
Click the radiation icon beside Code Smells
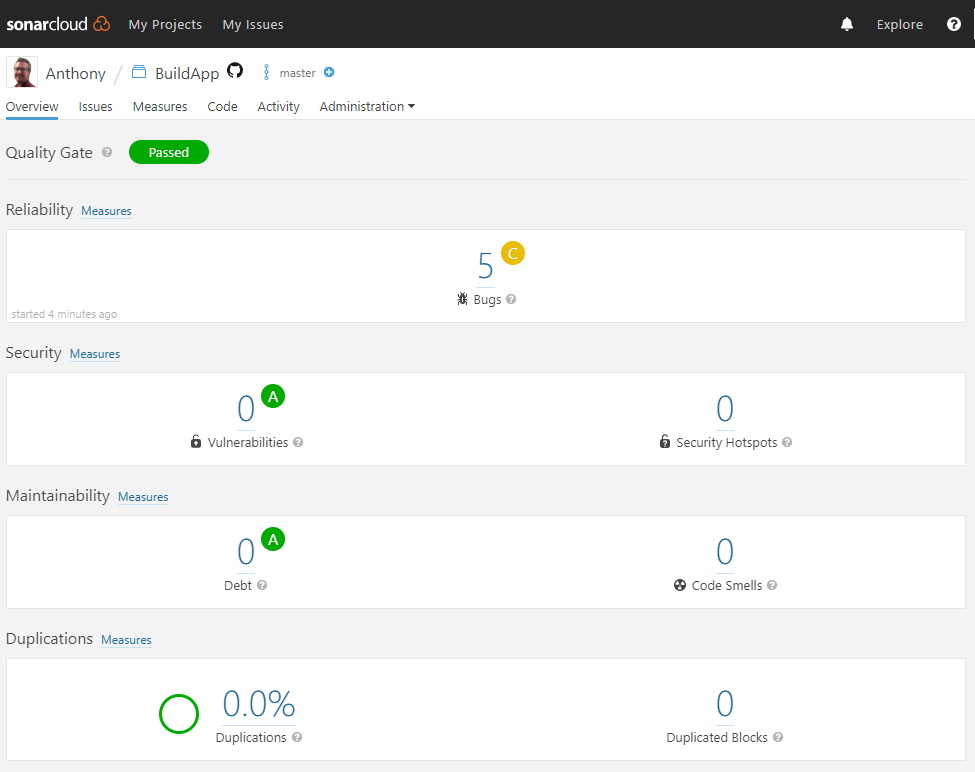tap(680, 585)
